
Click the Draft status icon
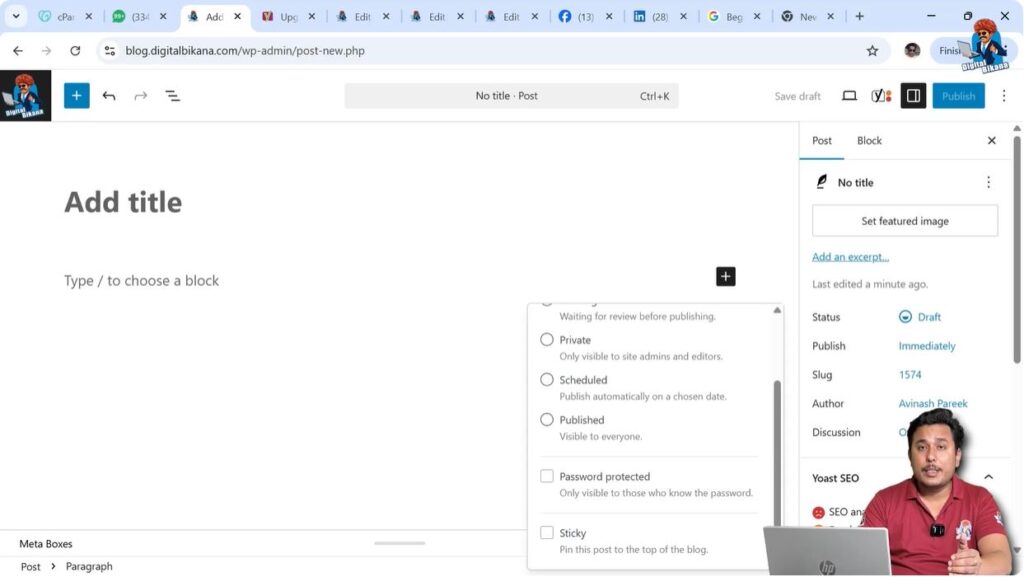click(905, 317)
